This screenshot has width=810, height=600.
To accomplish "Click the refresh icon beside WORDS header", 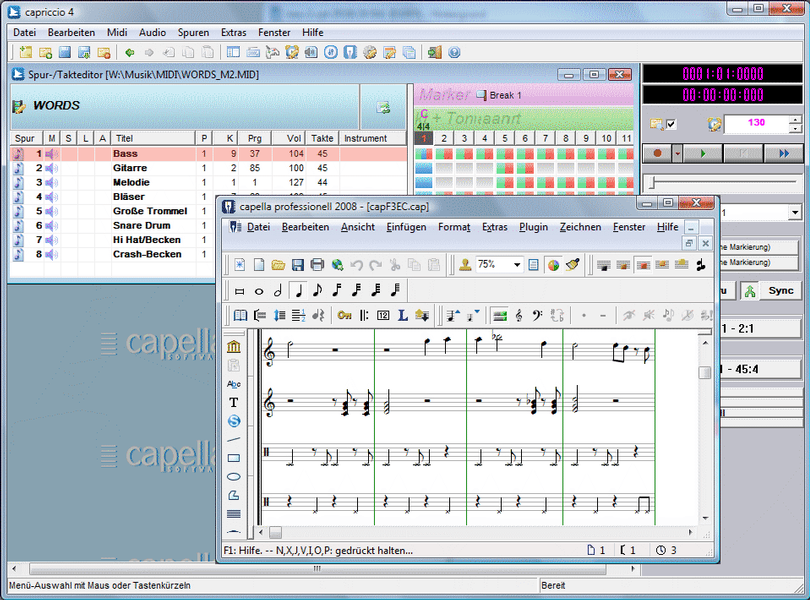I will click(x=383, y=107).
